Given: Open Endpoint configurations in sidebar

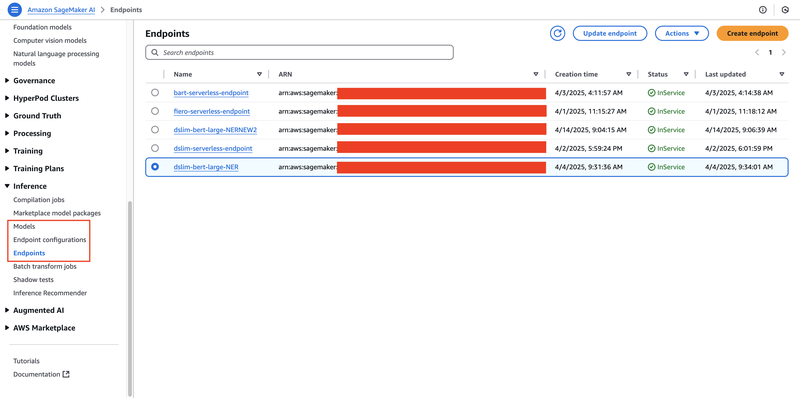Looking at the screenshot, I should (x=50, y=239).
